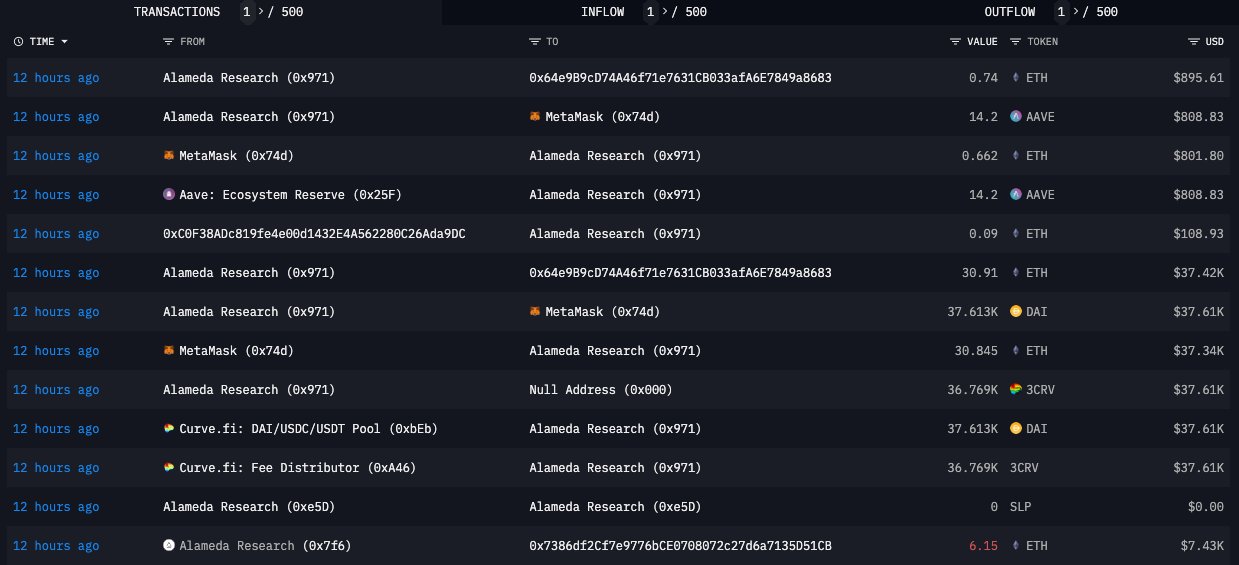Open address 0x64e9B9cD74A46f71e7631CB033afA6E7849a8683 in 0.74 ETH row
The width and height of the screenshot is (1239, 565).
(x=680, y=78)
